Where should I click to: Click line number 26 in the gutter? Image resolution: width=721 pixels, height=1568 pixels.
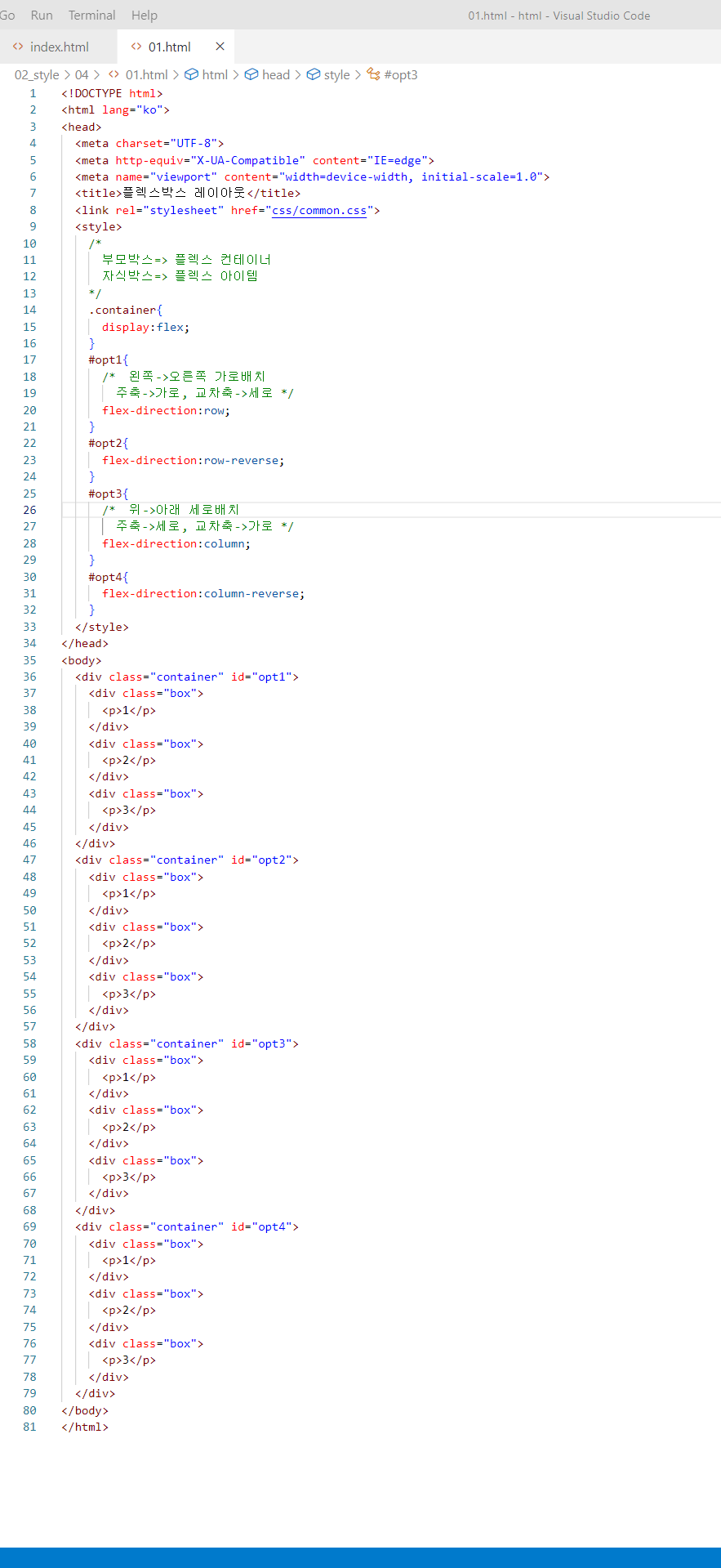pos(29,510)
